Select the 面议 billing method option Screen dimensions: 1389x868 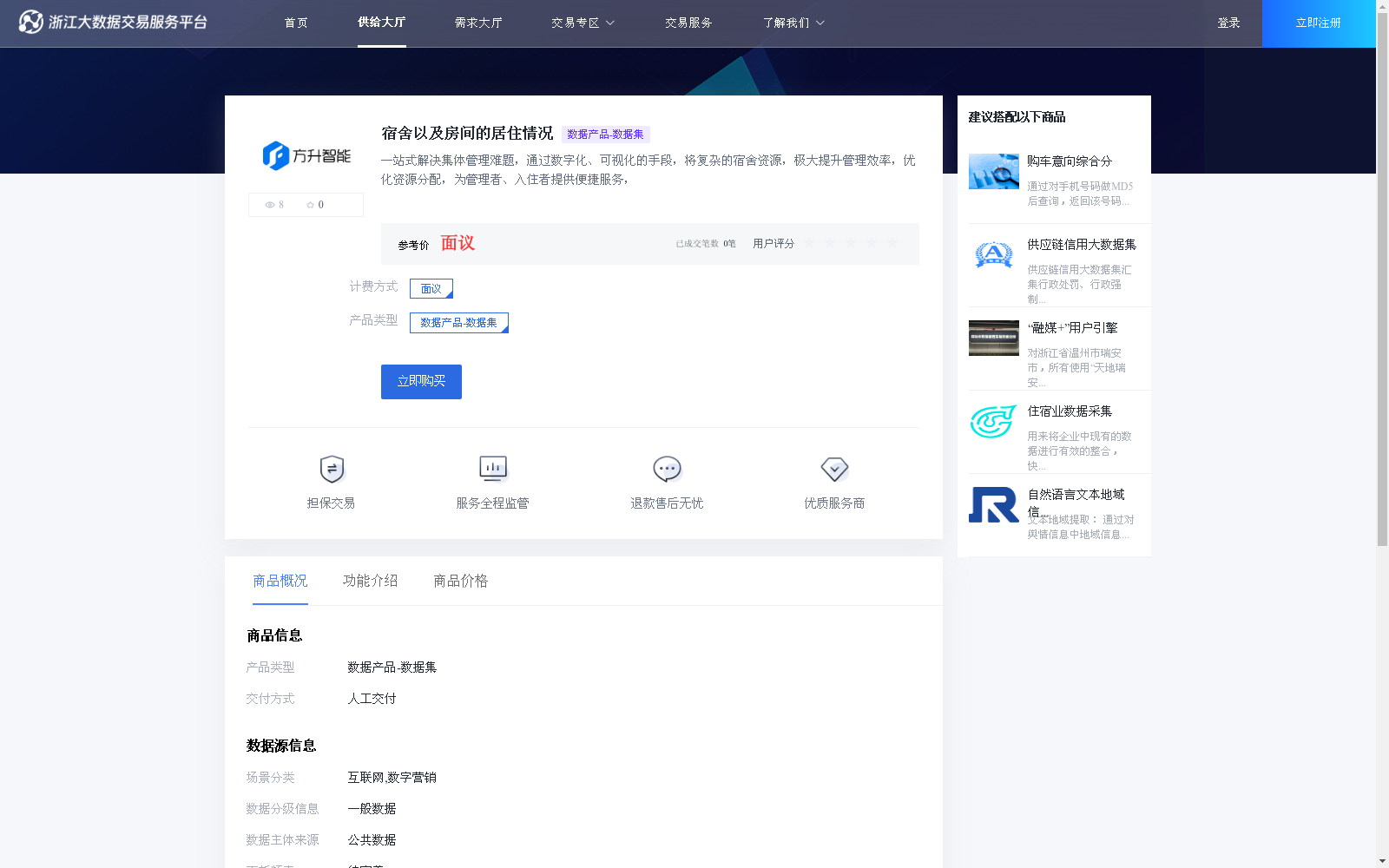(431, 288)
